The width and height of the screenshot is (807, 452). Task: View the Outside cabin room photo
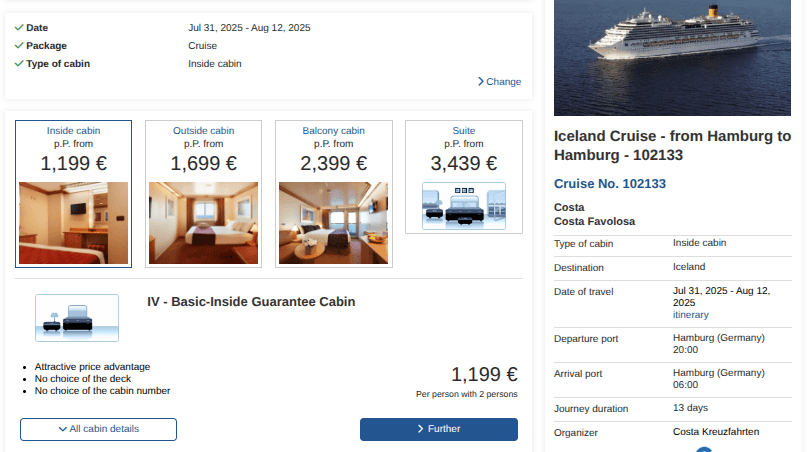(203, 223)
